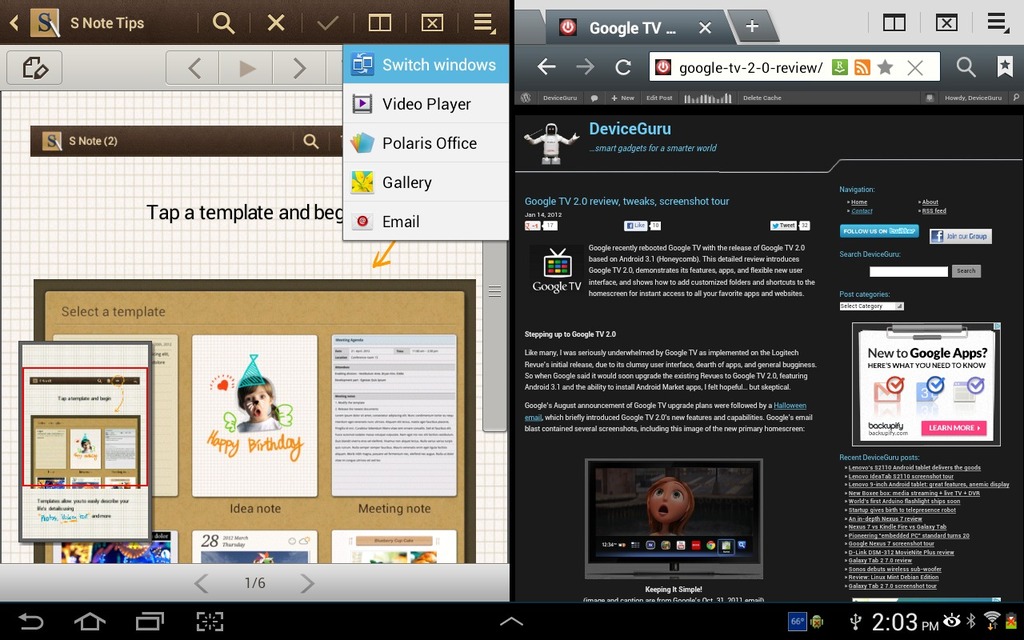This screenshot has height=640, width=1024.
Task: Open search in S Note Tips toolbar
Action: tap(223, 23)
